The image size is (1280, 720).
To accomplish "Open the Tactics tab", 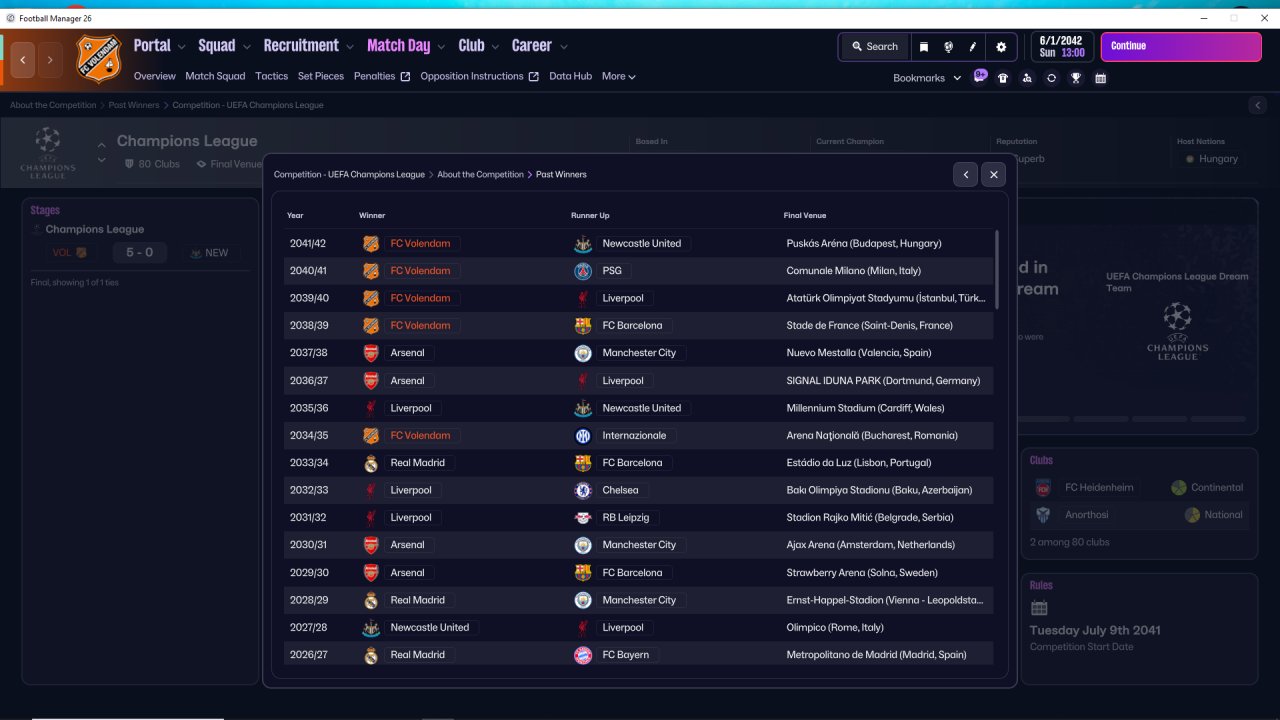I will [271, 77].
